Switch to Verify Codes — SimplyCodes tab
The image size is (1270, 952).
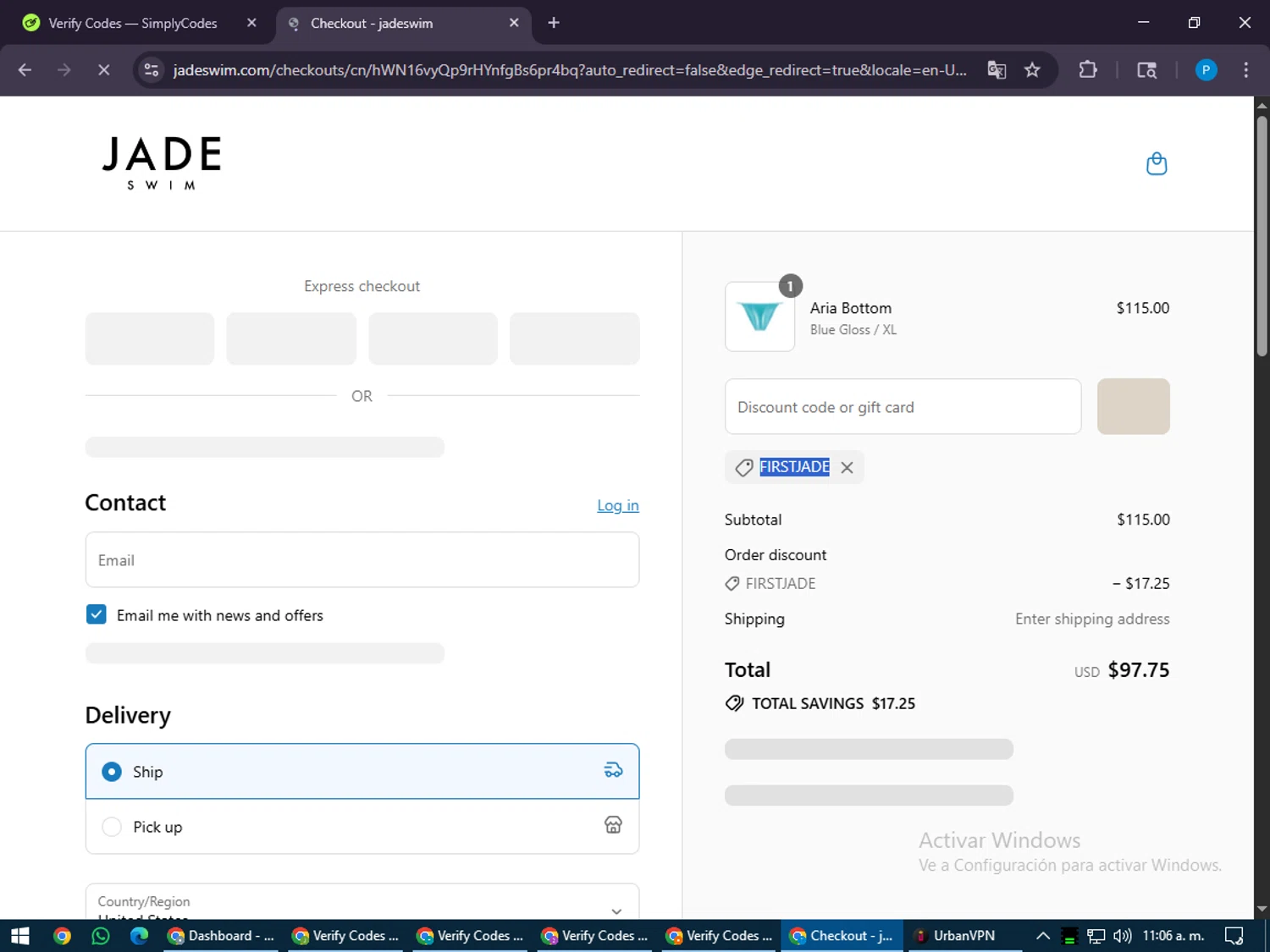pyautogui.click(x=140, y=24)
